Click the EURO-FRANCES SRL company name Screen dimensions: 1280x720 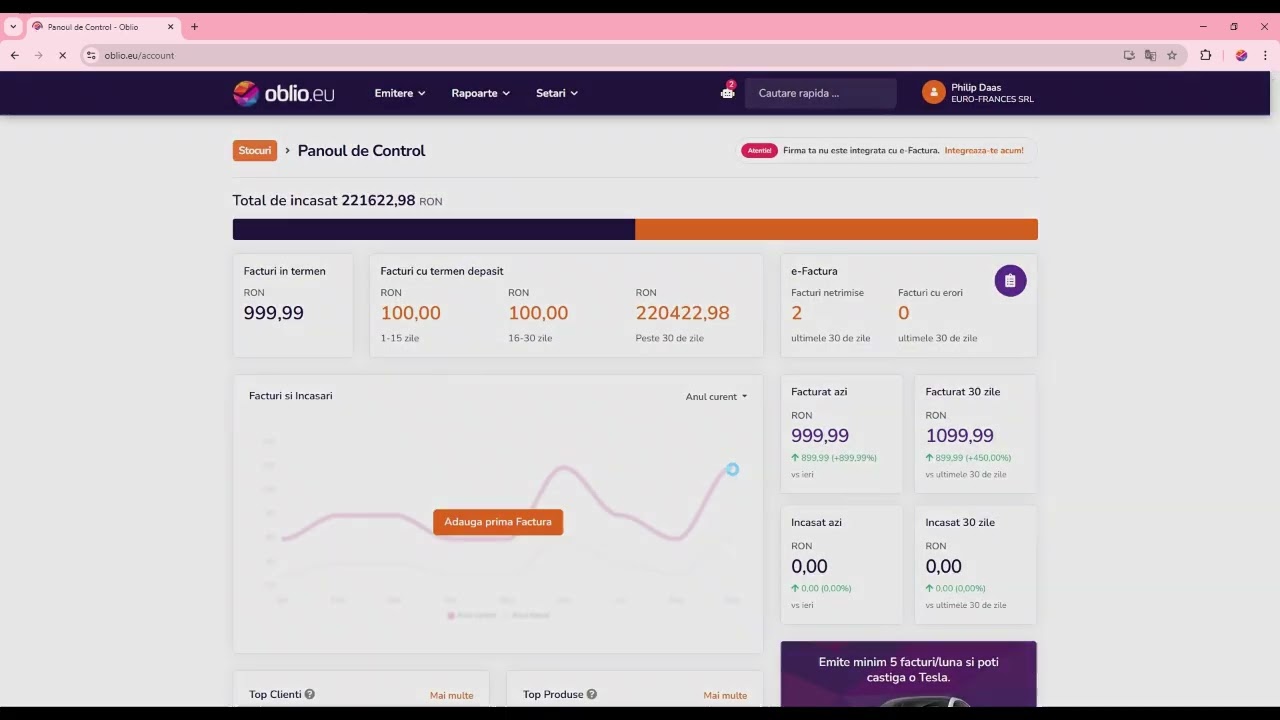click(x=992, y=99)
